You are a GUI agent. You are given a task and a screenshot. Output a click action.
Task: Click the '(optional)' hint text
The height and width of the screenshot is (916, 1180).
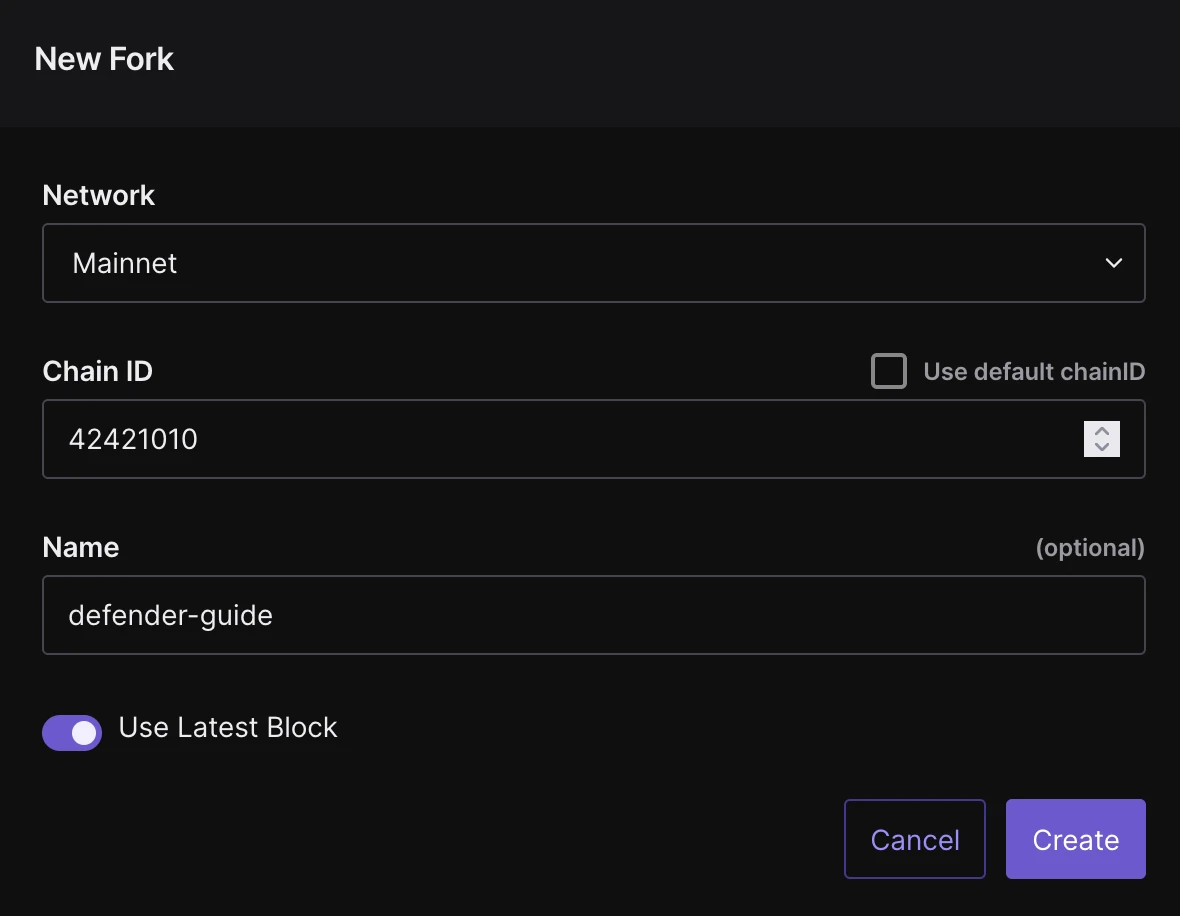pos(1089,548)
